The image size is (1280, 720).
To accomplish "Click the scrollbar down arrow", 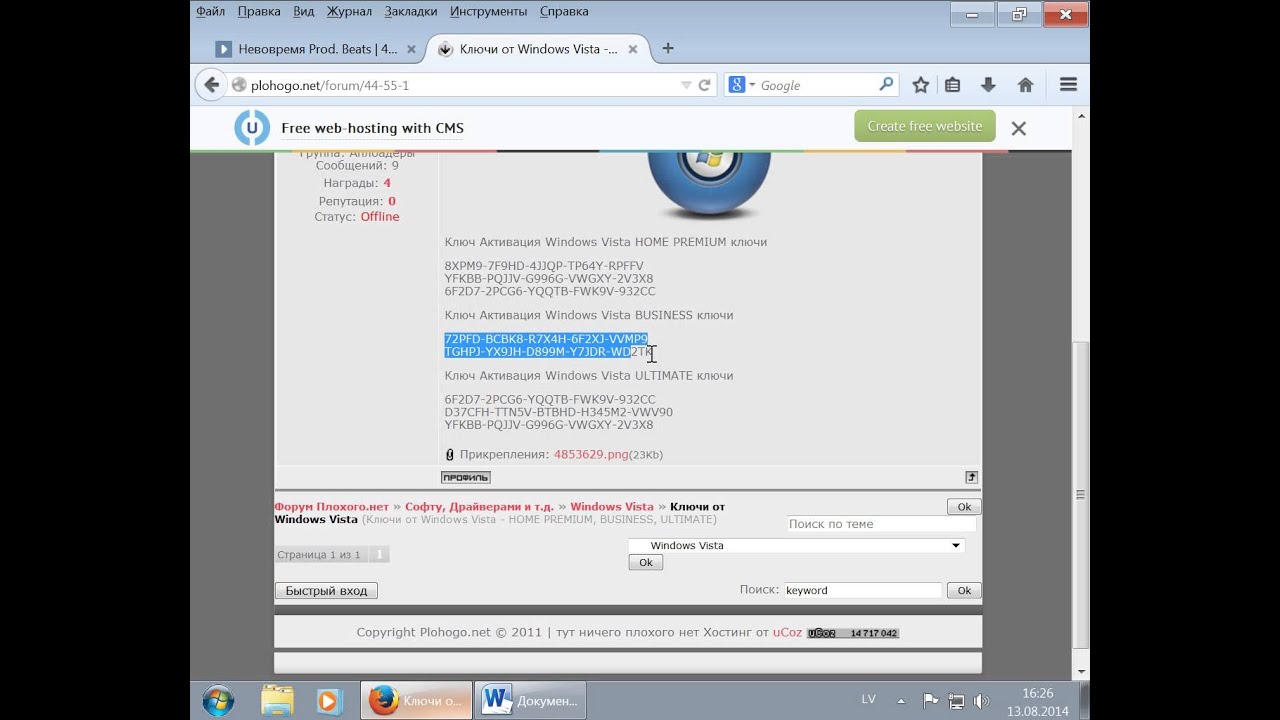I will click(x=1080, y=672).
